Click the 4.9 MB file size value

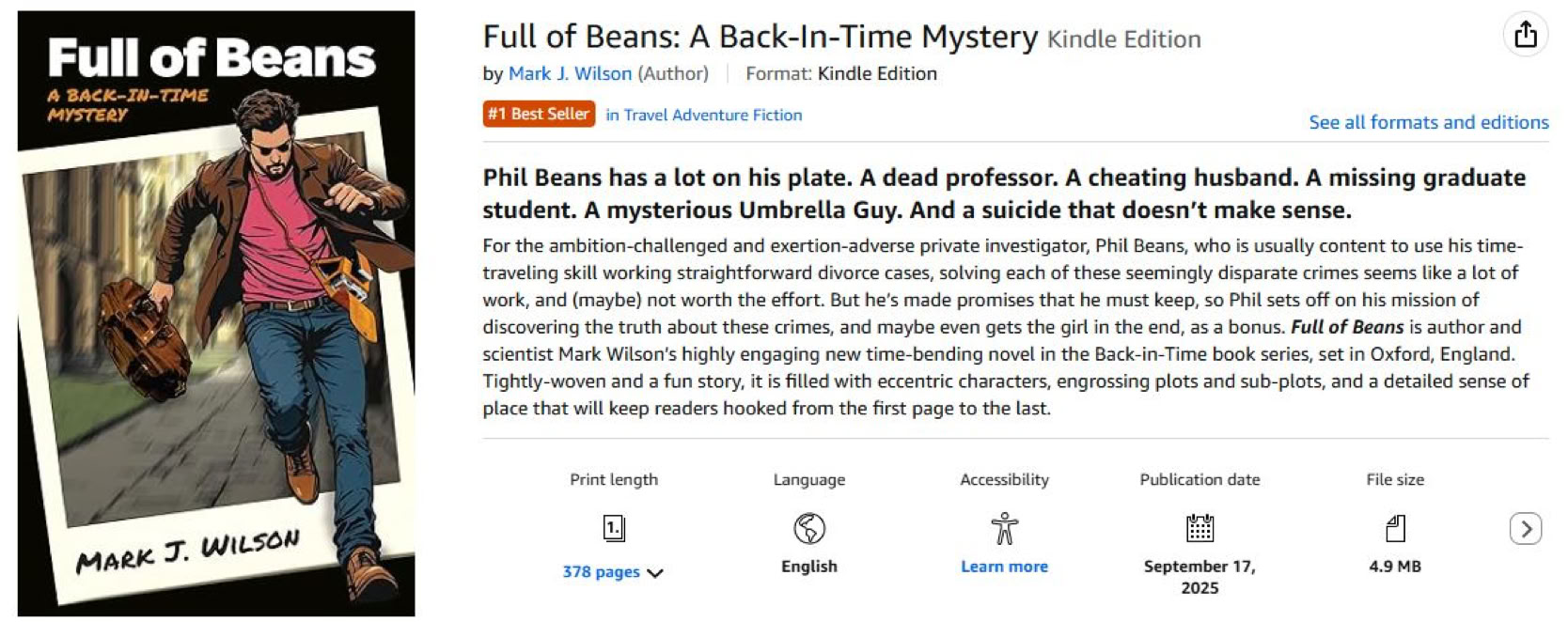1395,567
